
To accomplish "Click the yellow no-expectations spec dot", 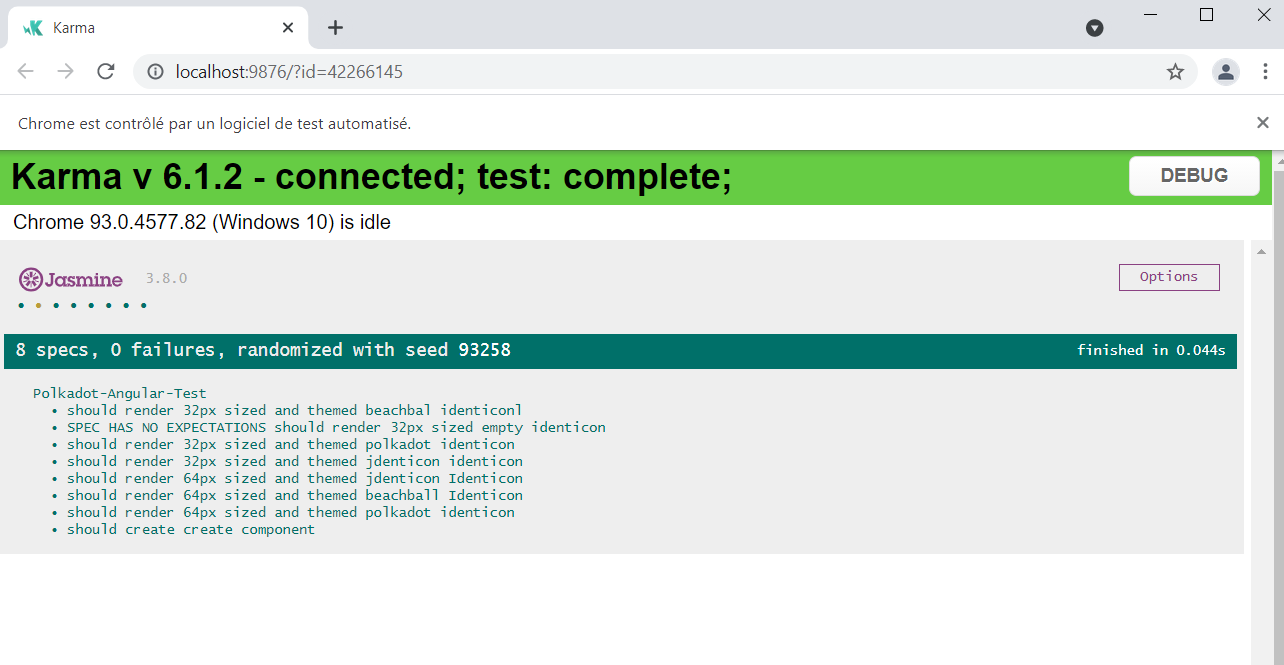I will [x=38, y=305].
